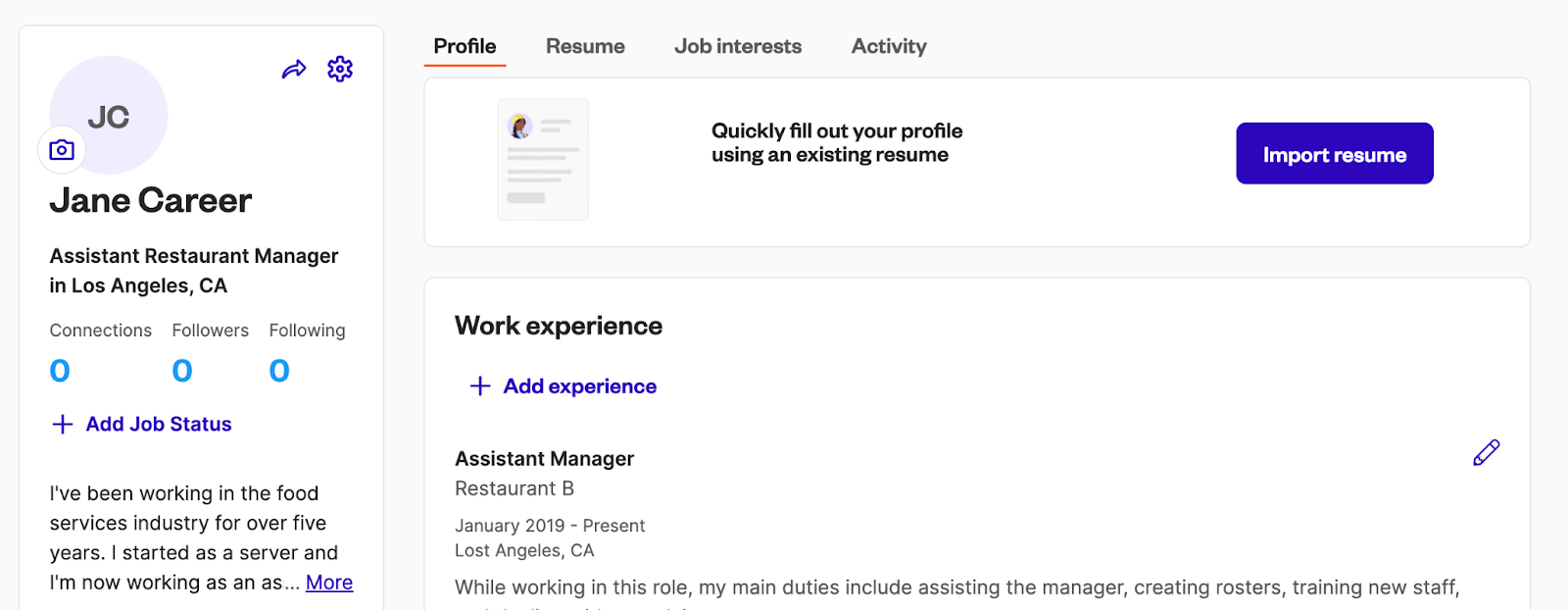This screenshot has height=610, width=1568.
Task: Click the share profile arrow icon
Action: click(294, 70)
